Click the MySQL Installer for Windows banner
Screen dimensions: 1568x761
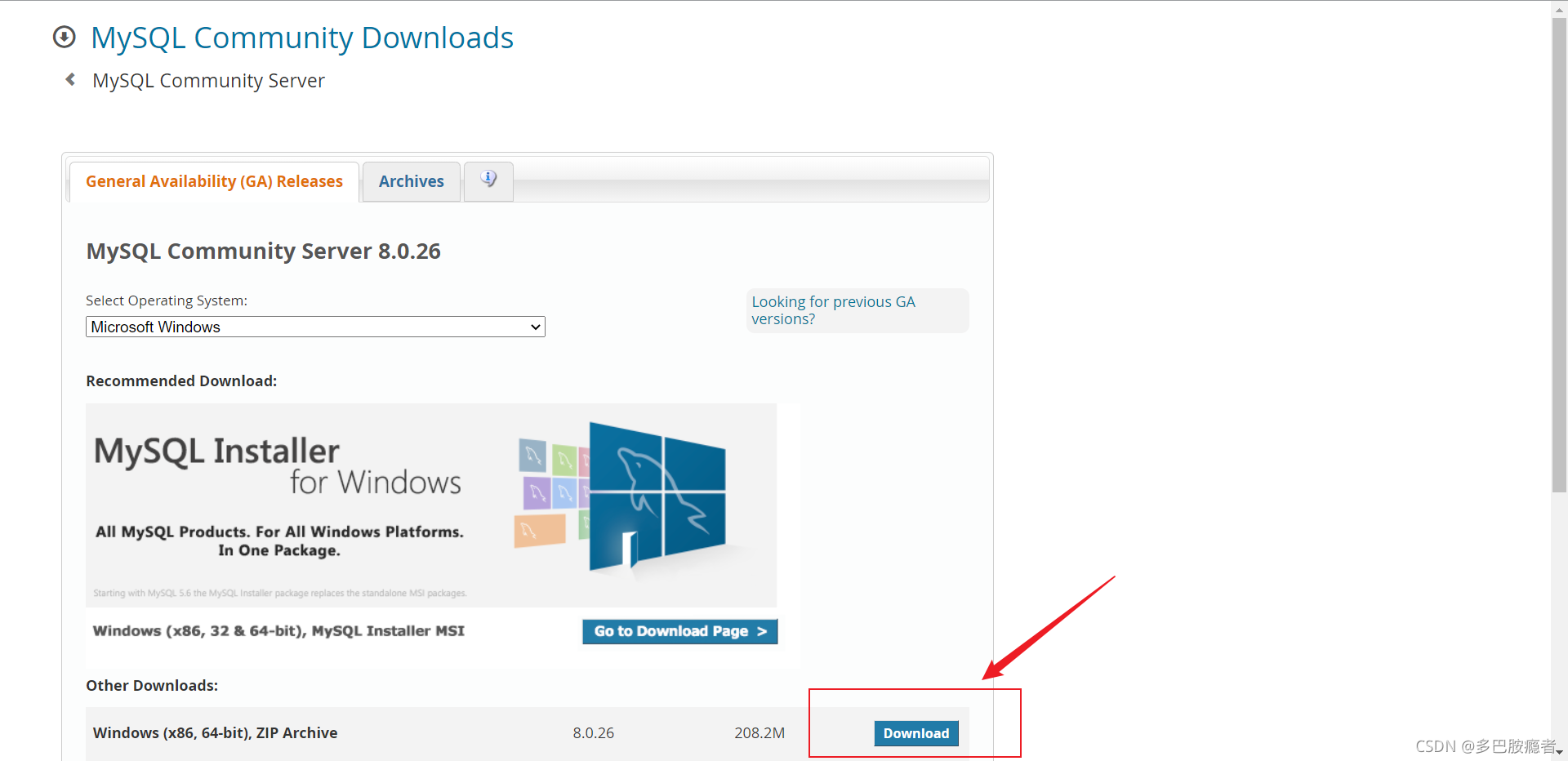[x=431, y=505]
